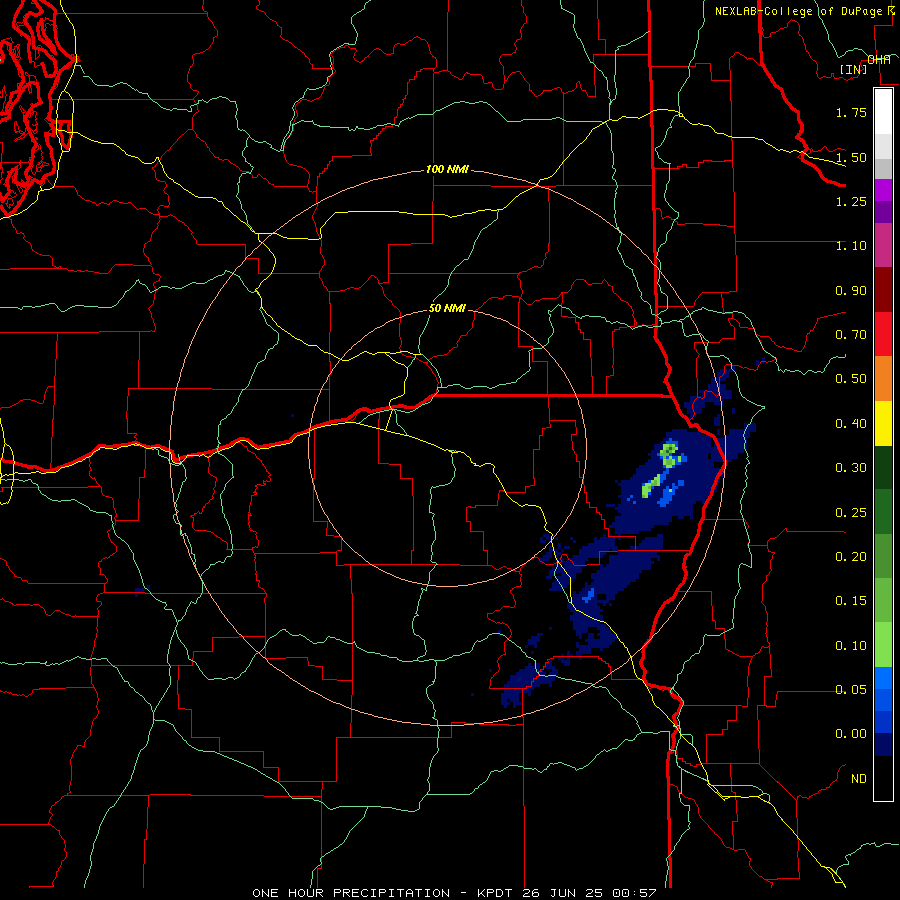Click the "50 NMI" range ring label
Image resolution: width=900 pixels, height=900 pixels.
click(x=447, y=308)
